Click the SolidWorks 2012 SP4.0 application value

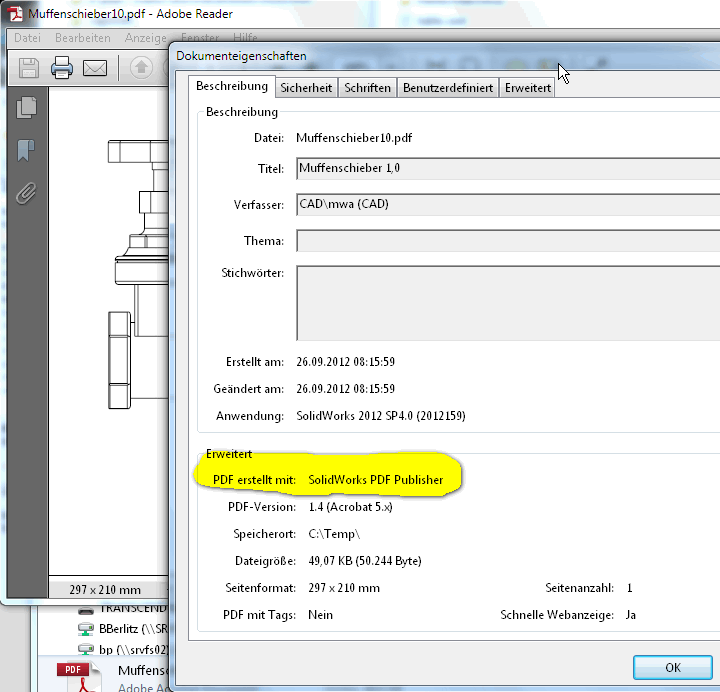(381, 416)
